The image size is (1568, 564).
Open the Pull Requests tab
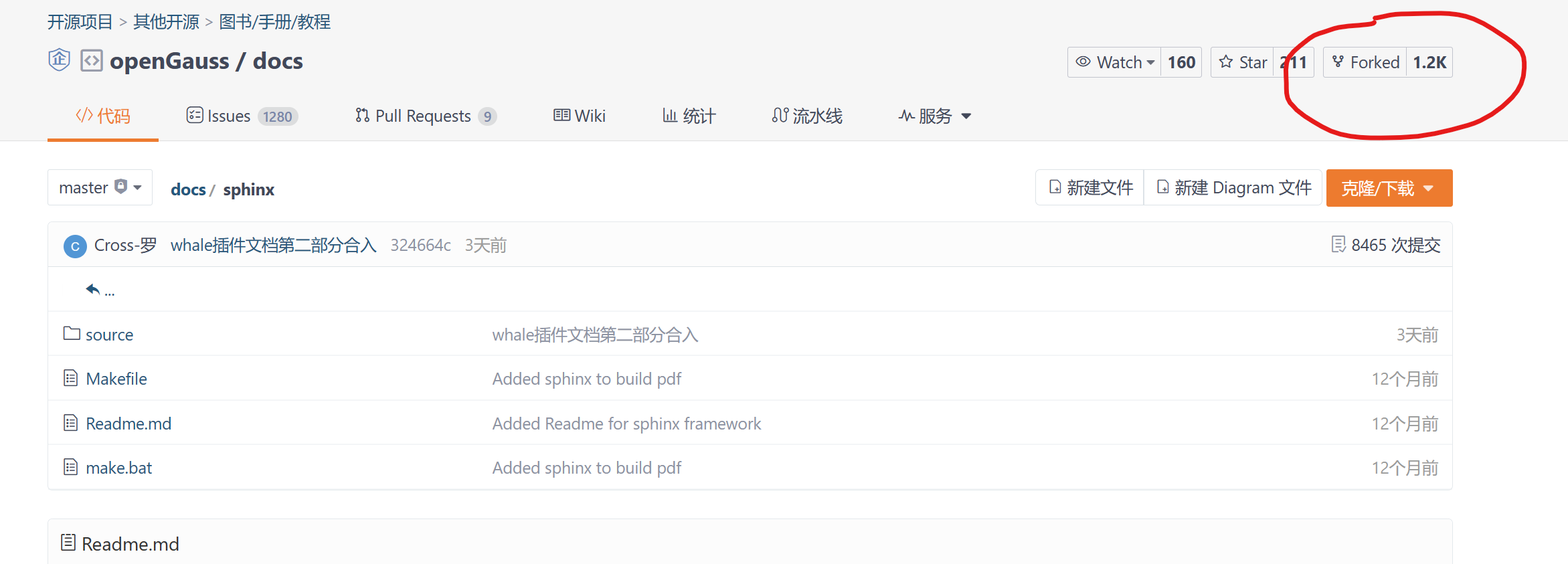click(x=426, y=116)
